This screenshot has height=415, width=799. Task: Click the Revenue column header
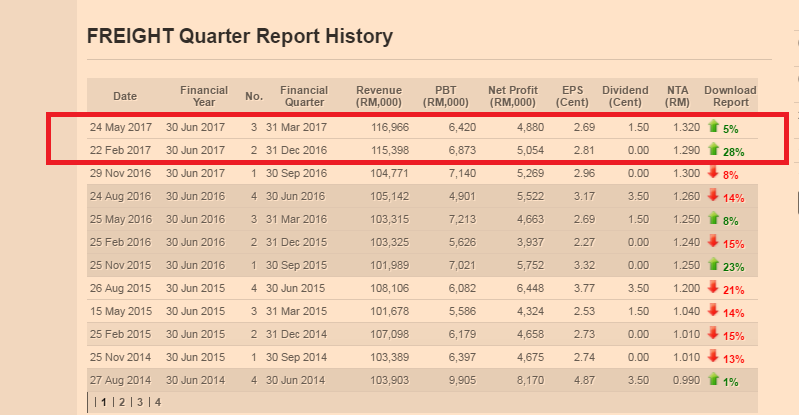(379, 96)
